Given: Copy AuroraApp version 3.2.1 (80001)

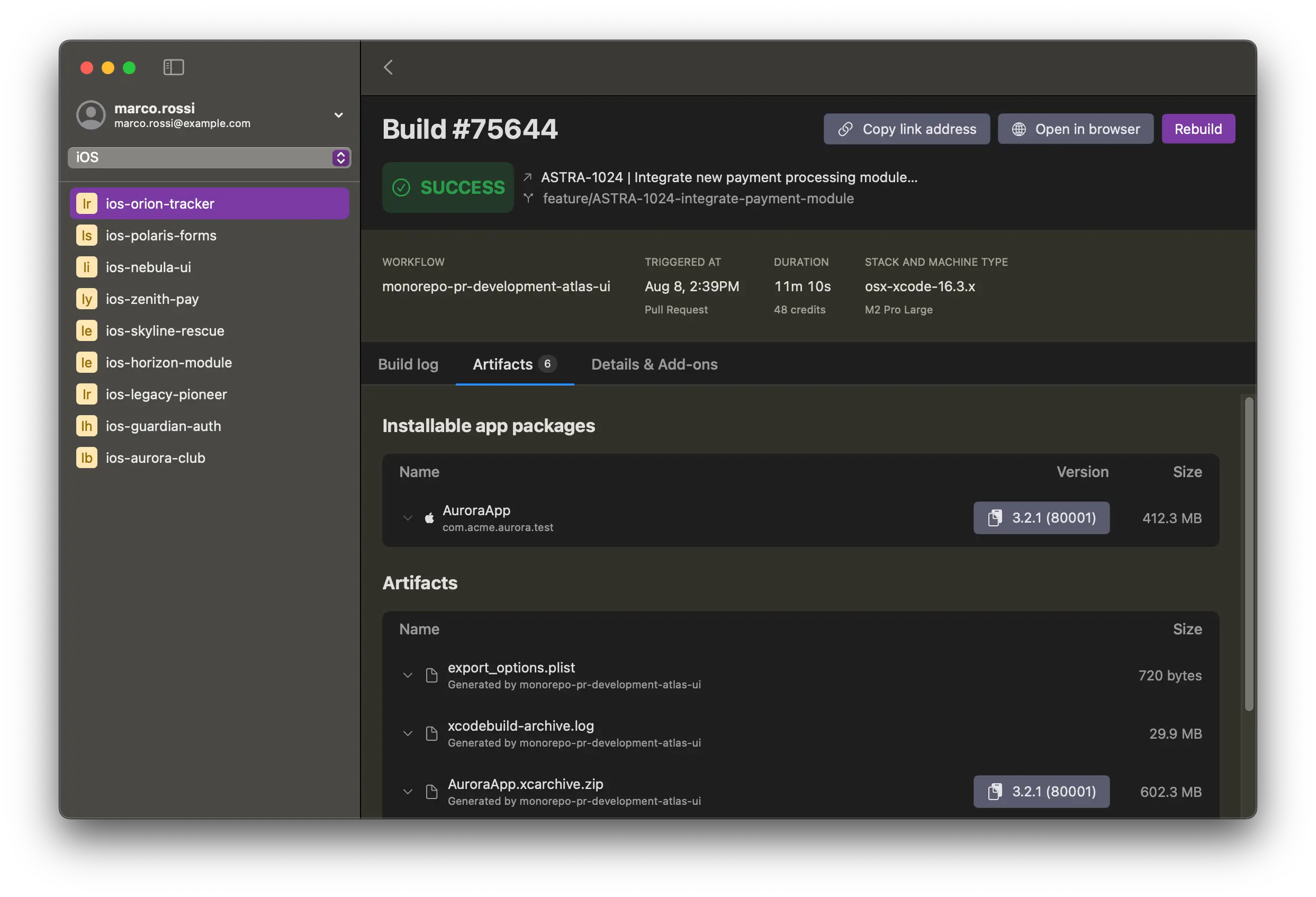Looking at the screenshot, I should (1041, 517).
